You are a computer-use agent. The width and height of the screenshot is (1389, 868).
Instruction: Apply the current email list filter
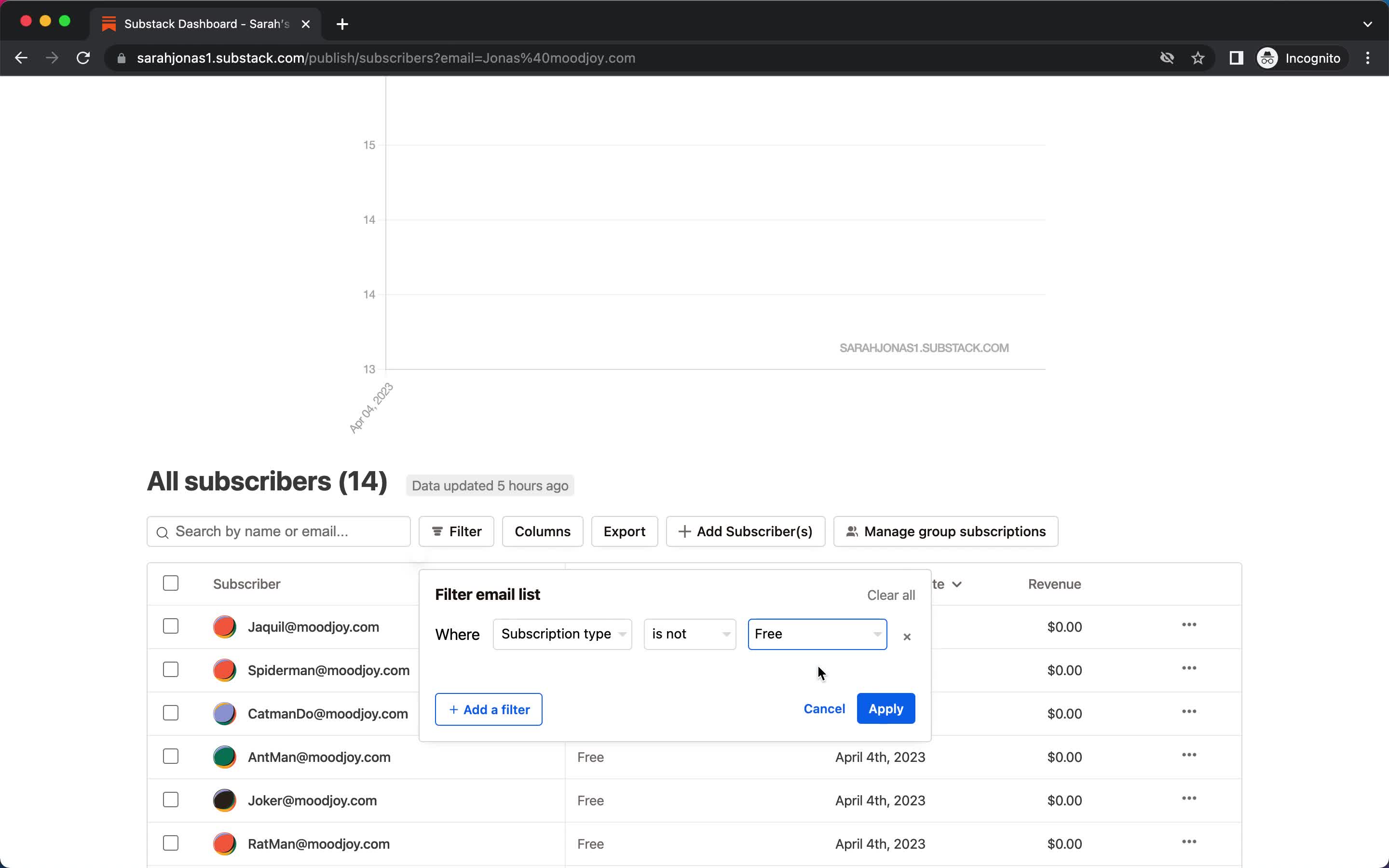tap(885, 708)
